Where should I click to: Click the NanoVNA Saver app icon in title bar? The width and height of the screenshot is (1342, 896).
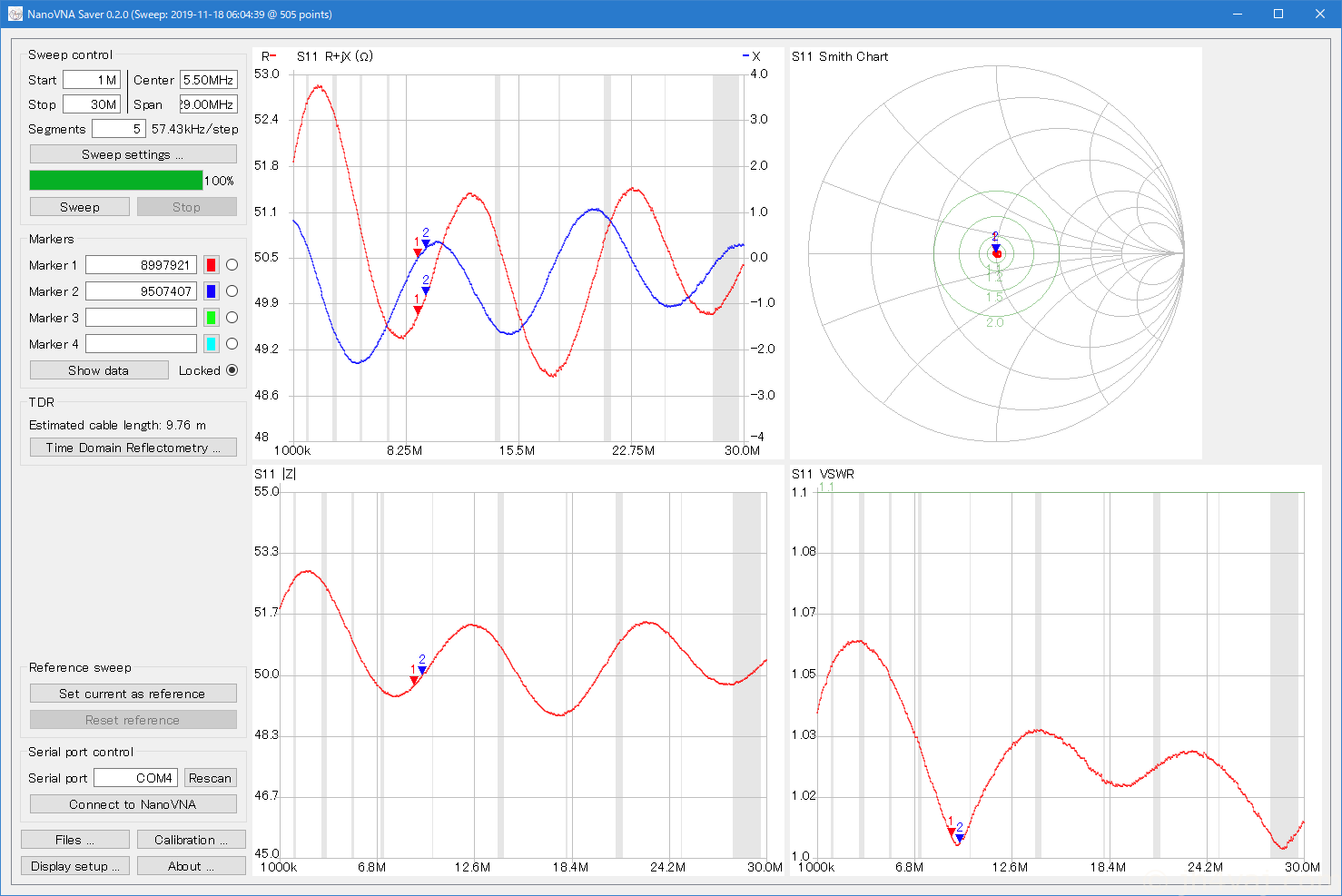point(15,14)
